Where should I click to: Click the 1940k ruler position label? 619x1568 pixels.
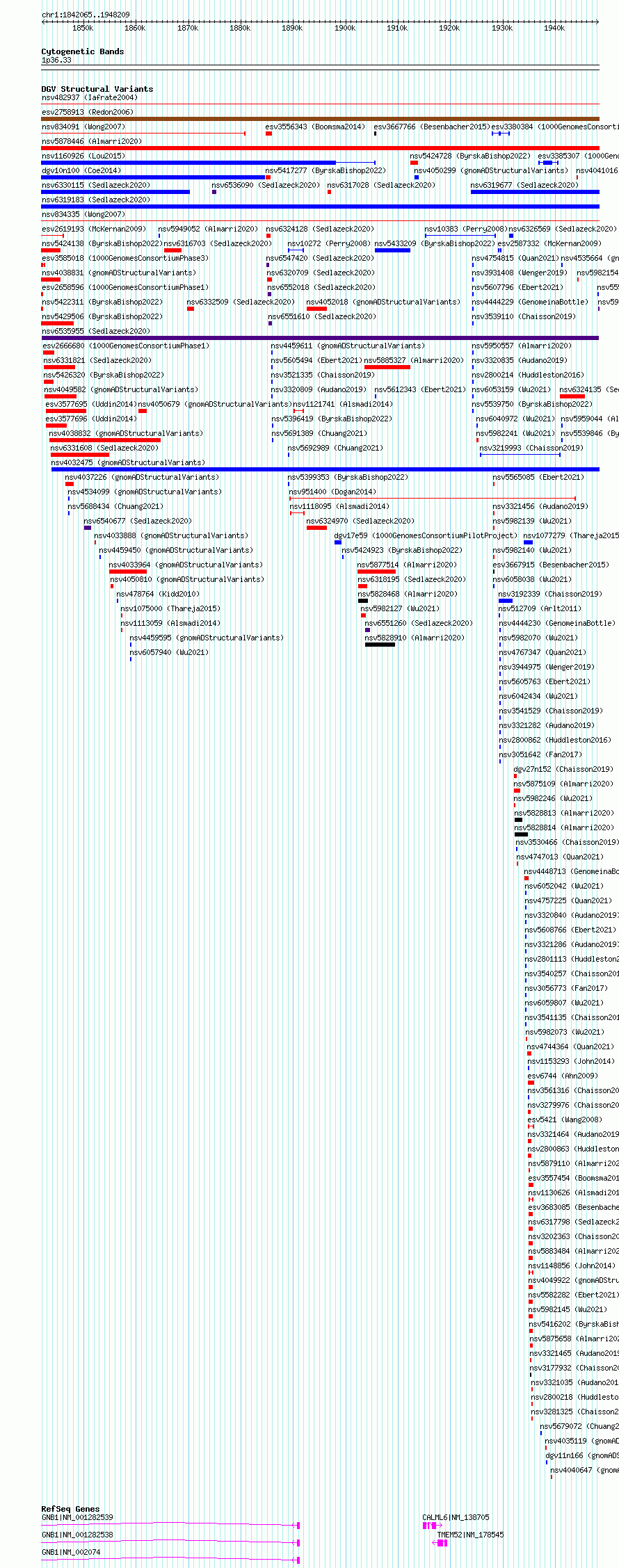(x=554, y=29)
